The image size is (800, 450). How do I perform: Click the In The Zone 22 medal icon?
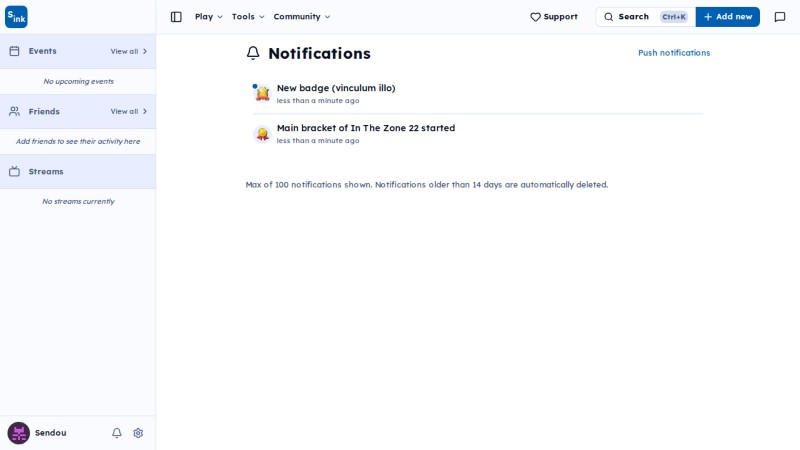[x=262, y=134]
